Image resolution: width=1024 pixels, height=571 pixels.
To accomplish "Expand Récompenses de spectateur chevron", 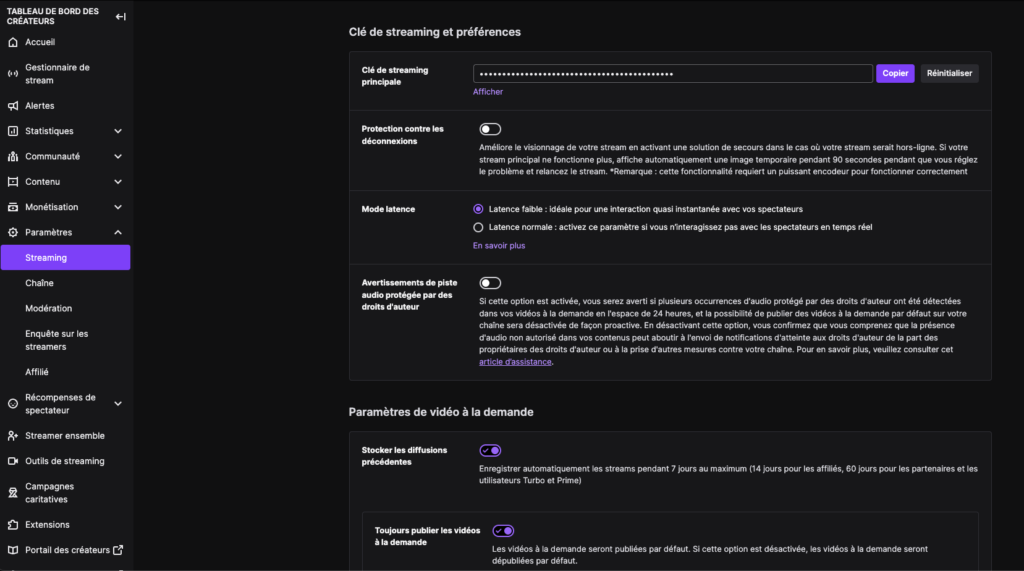I will (118, 404).
